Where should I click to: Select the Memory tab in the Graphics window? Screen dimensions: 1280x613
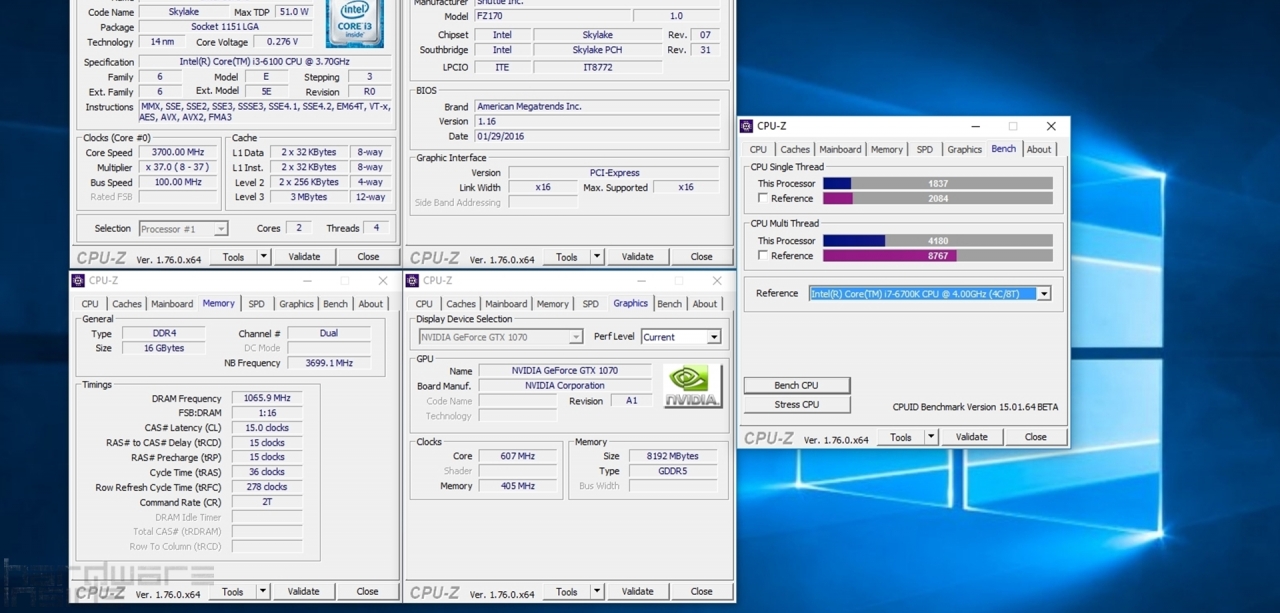click(553, 304)
